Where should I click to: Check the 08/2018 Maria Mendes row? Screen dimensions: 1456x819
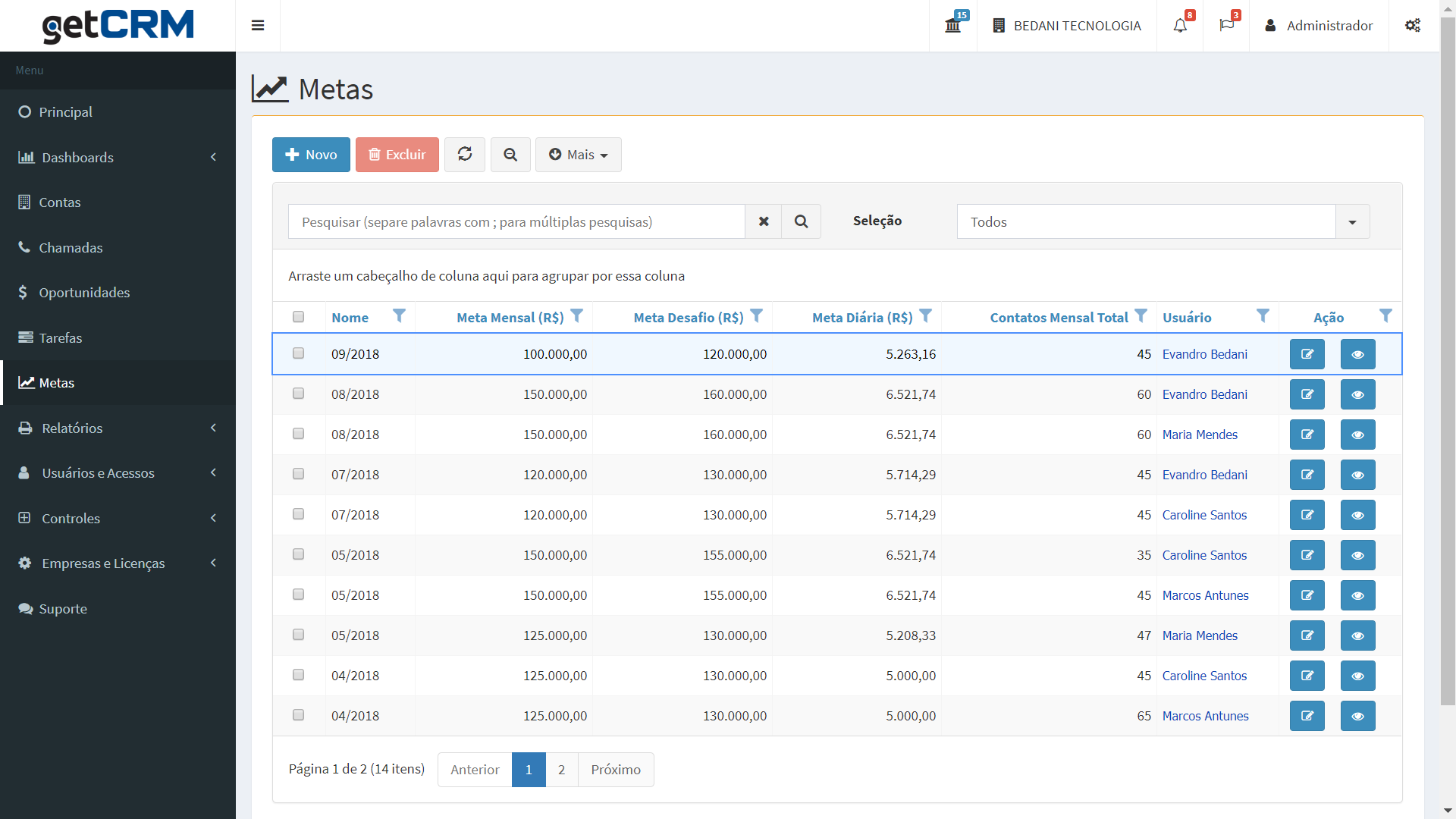[299, 434]
